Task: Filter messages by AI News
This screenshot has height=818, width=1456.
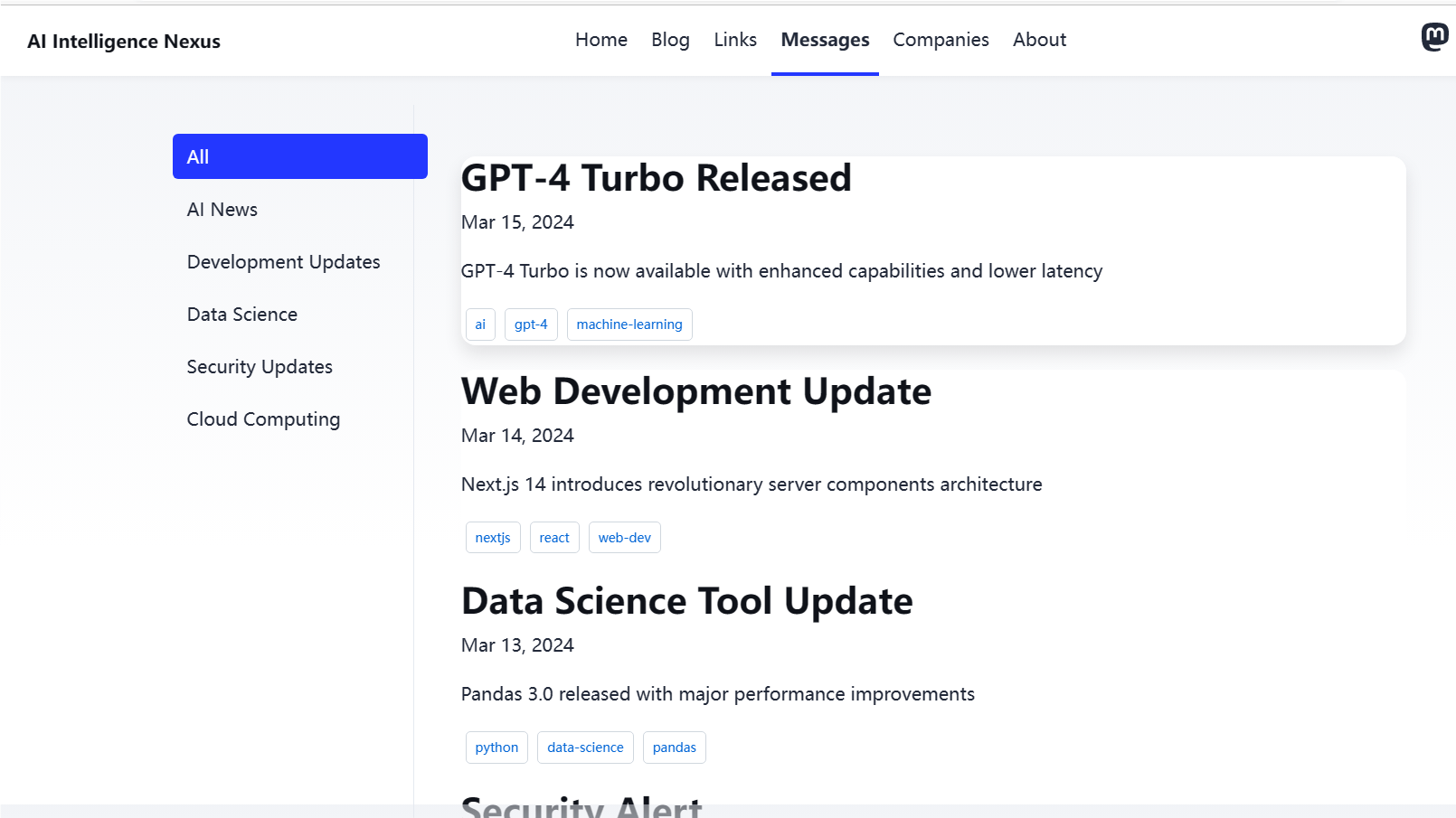Action: (x=222, y=210)
